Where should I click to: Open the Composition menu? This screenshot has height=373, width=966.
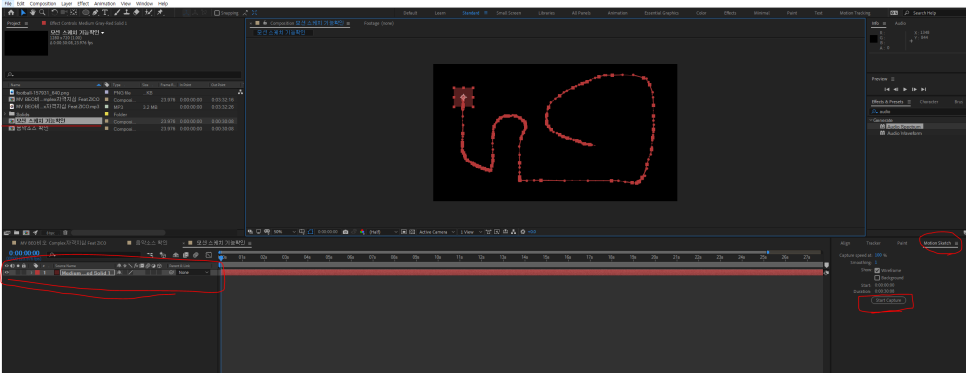(x=43, y=3)
